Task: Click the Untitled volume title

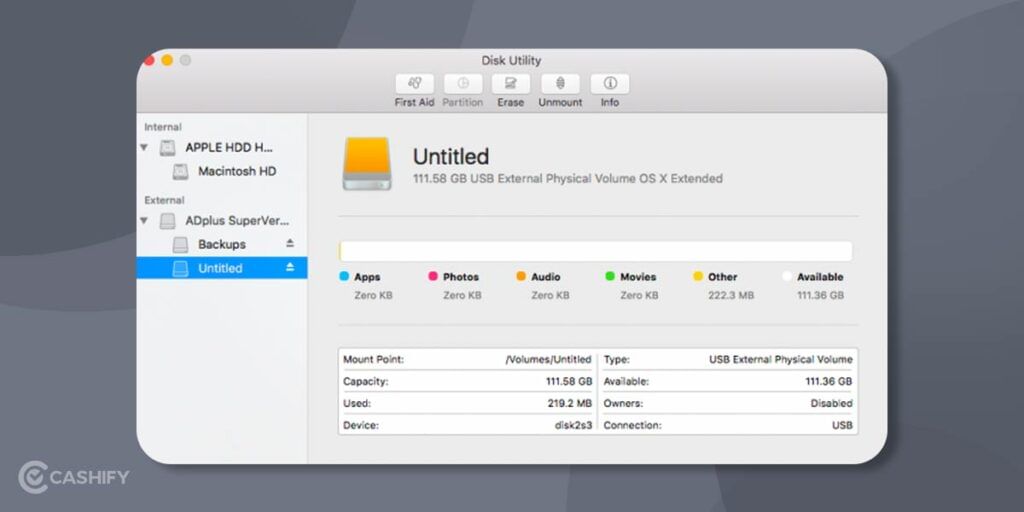Action: coord(451,157)
